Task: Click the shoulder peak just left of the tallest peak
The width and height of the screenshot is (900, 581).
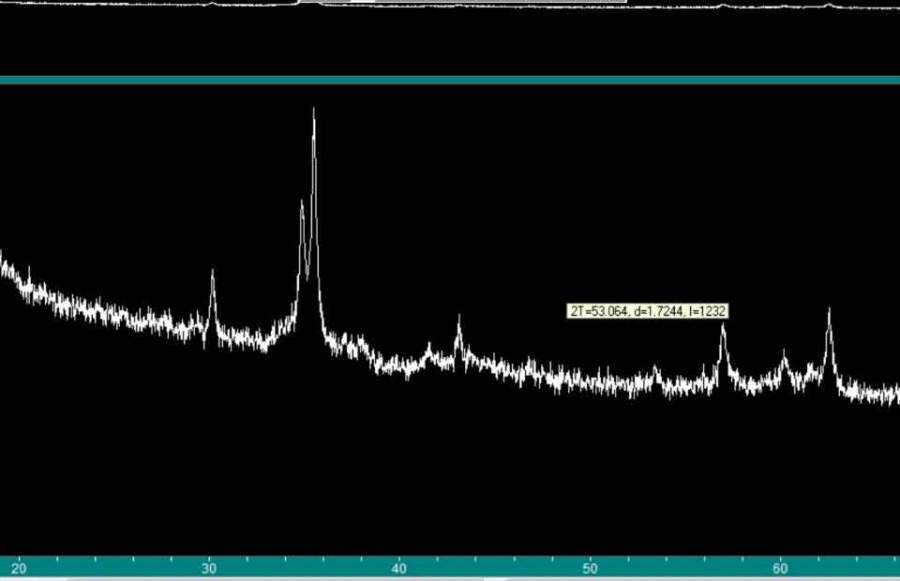Action: coord(302,204)
